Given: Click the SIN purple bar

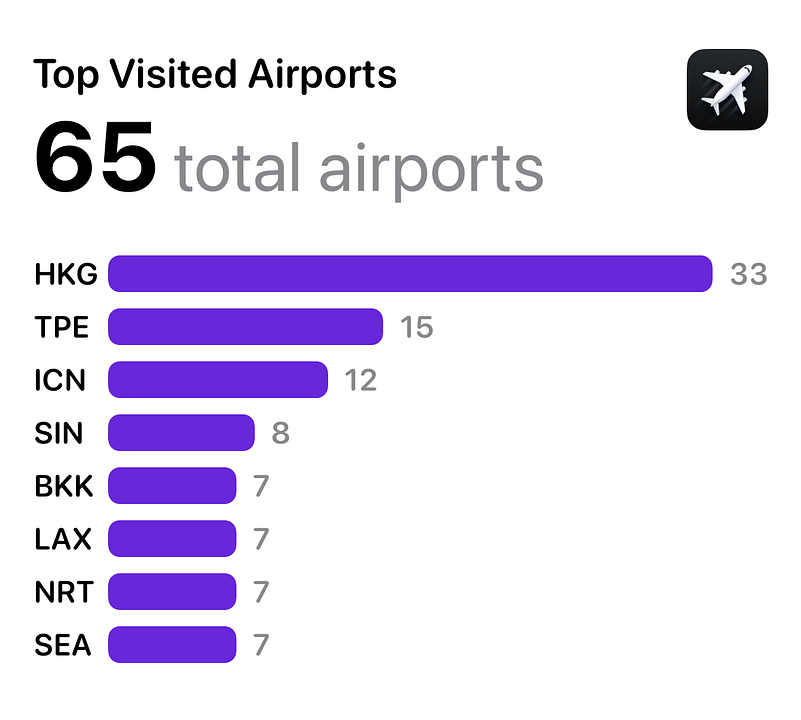Looking at the screenshot, I should pos(181,433).
